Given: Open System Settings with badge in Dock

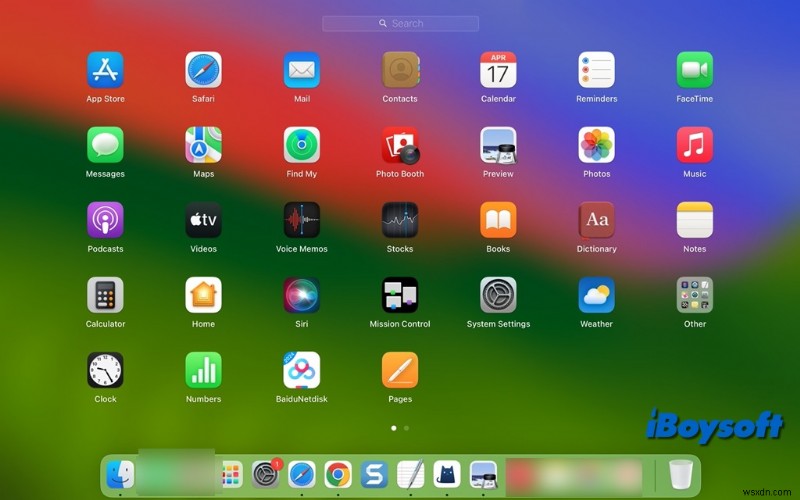Looking at the screenshot, I should [266, 474].
